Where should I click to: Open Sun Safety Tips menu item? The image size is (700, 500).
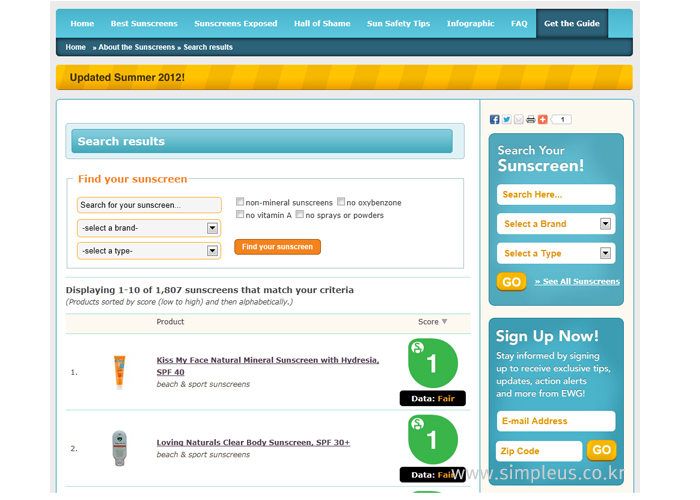[398, 24]
